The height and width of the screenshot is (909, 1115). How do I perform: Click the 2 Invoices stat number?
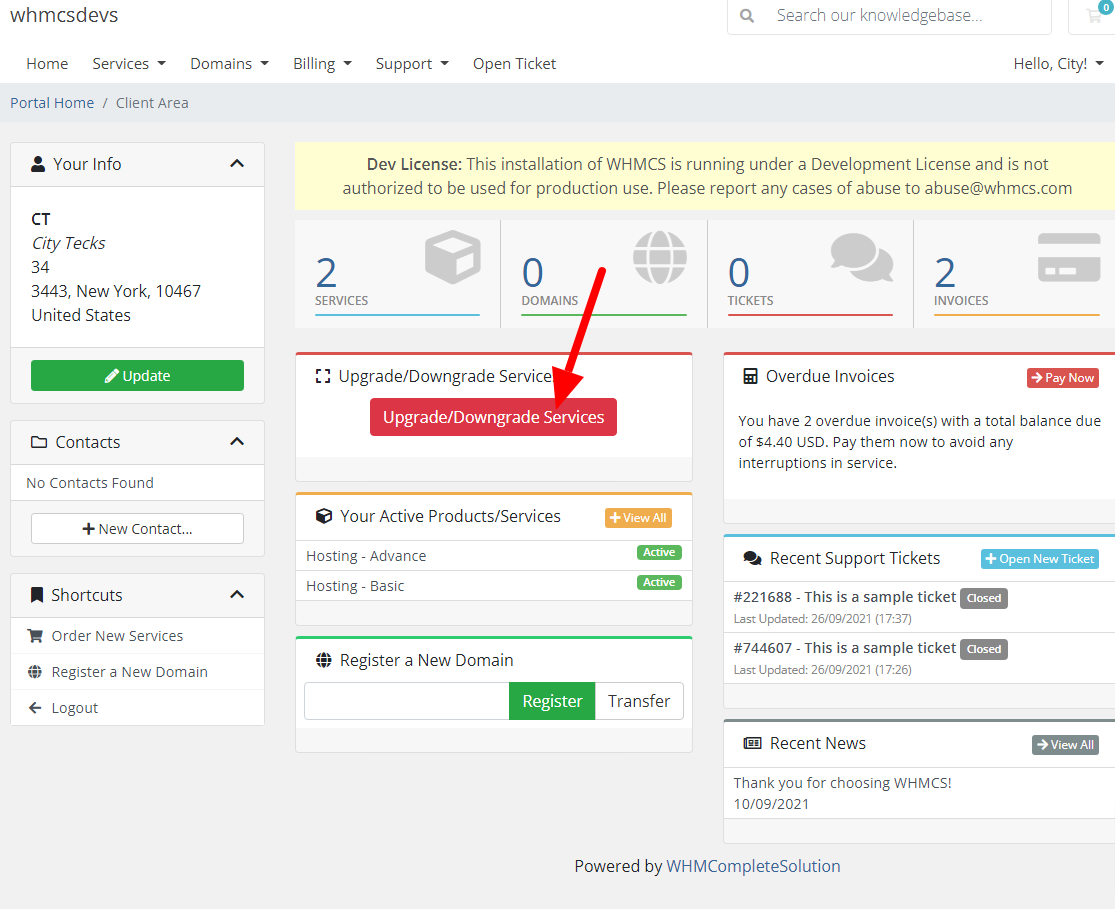(x=944, y=273)
